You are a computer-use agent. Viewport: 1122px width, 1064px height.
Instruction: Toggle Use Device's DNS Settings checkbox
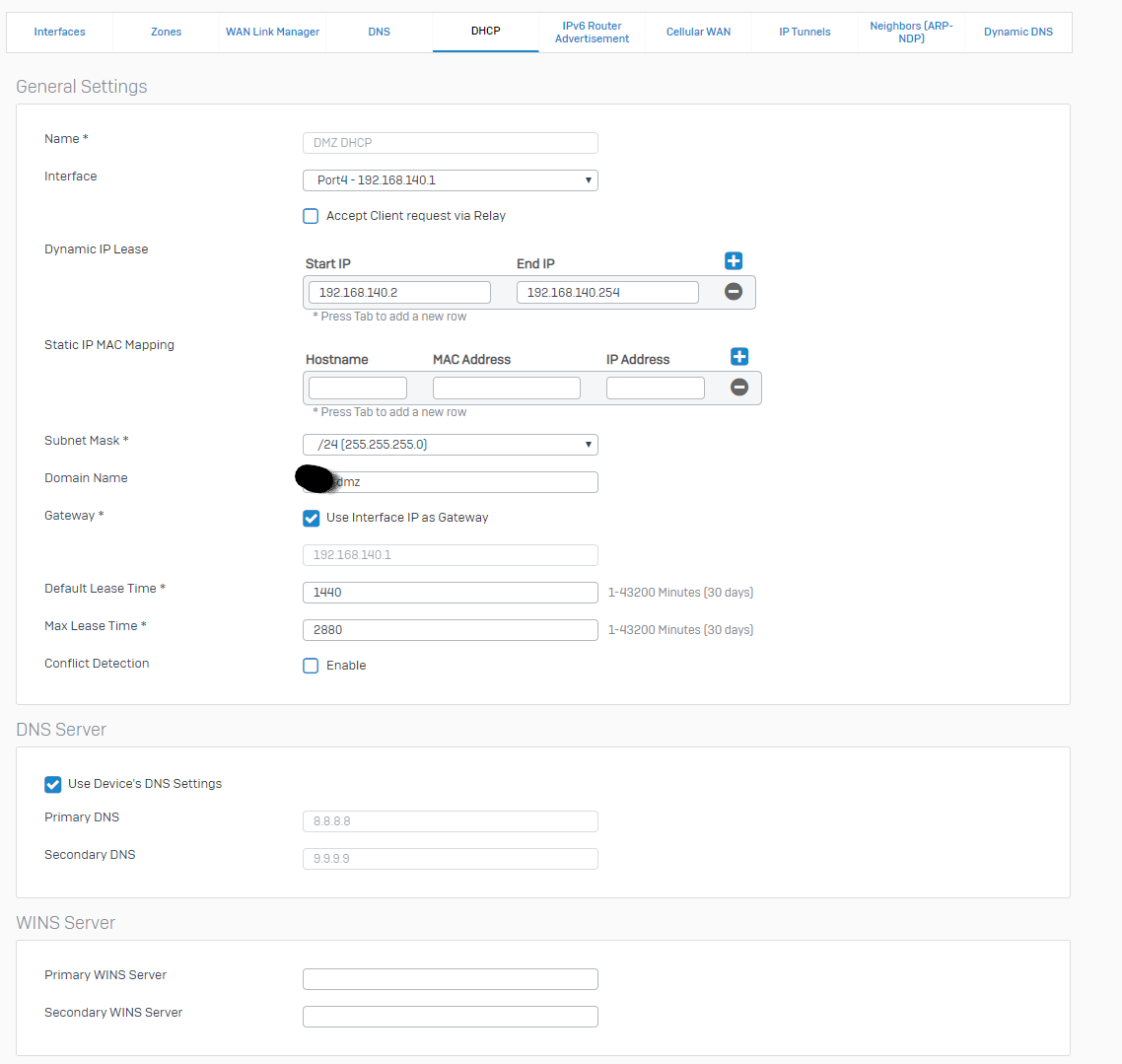pyautogui.click(x=53, y=784)
